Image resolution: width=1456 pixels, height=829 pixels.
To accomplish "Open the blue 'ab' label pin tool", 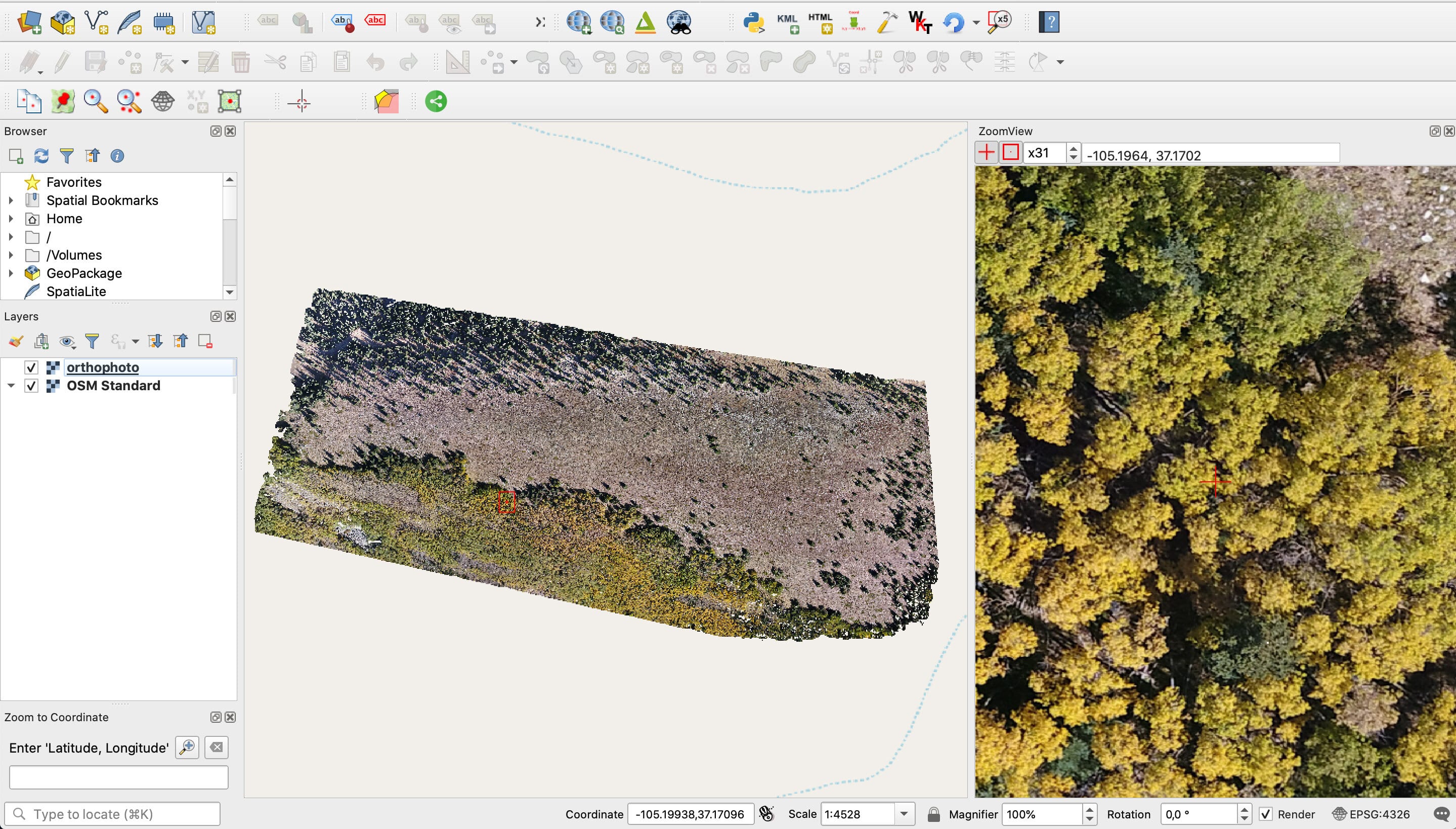I will 342,22.
